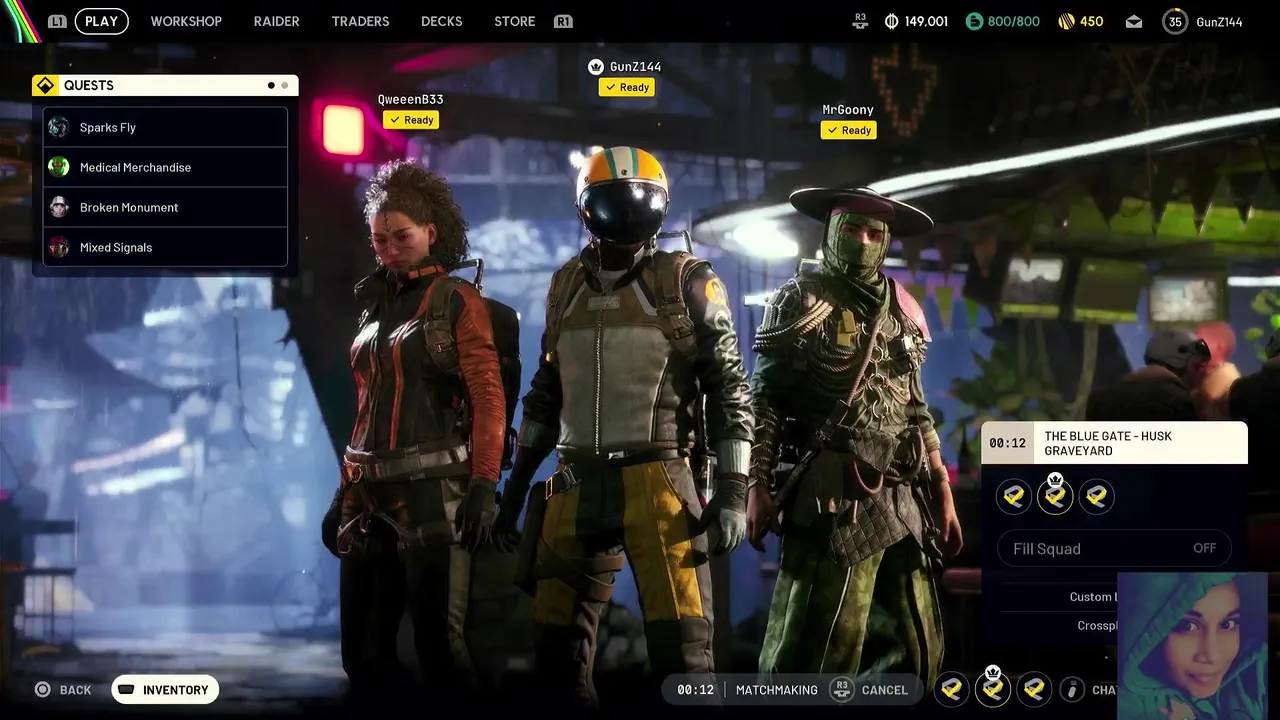The height and width of the screenshot is (720, 1280).
Task: Click The Blue Gate - Husk Graveyard title
Action: pyautogui.click(x=1108, y=443)
